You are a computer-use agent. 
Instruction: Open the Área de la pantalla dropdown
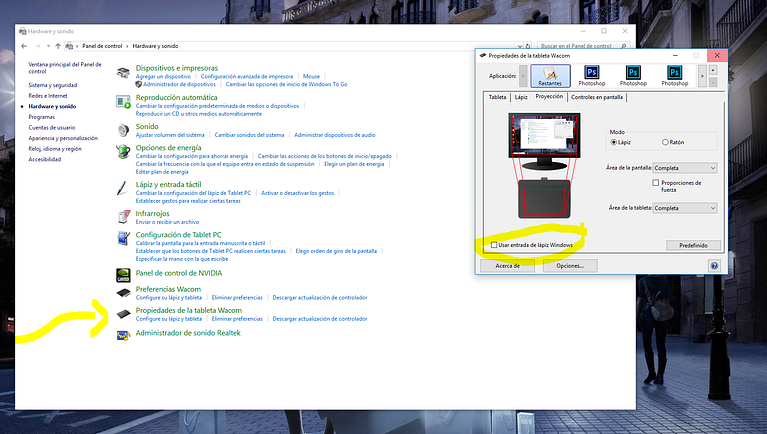(x=685, y=168)
